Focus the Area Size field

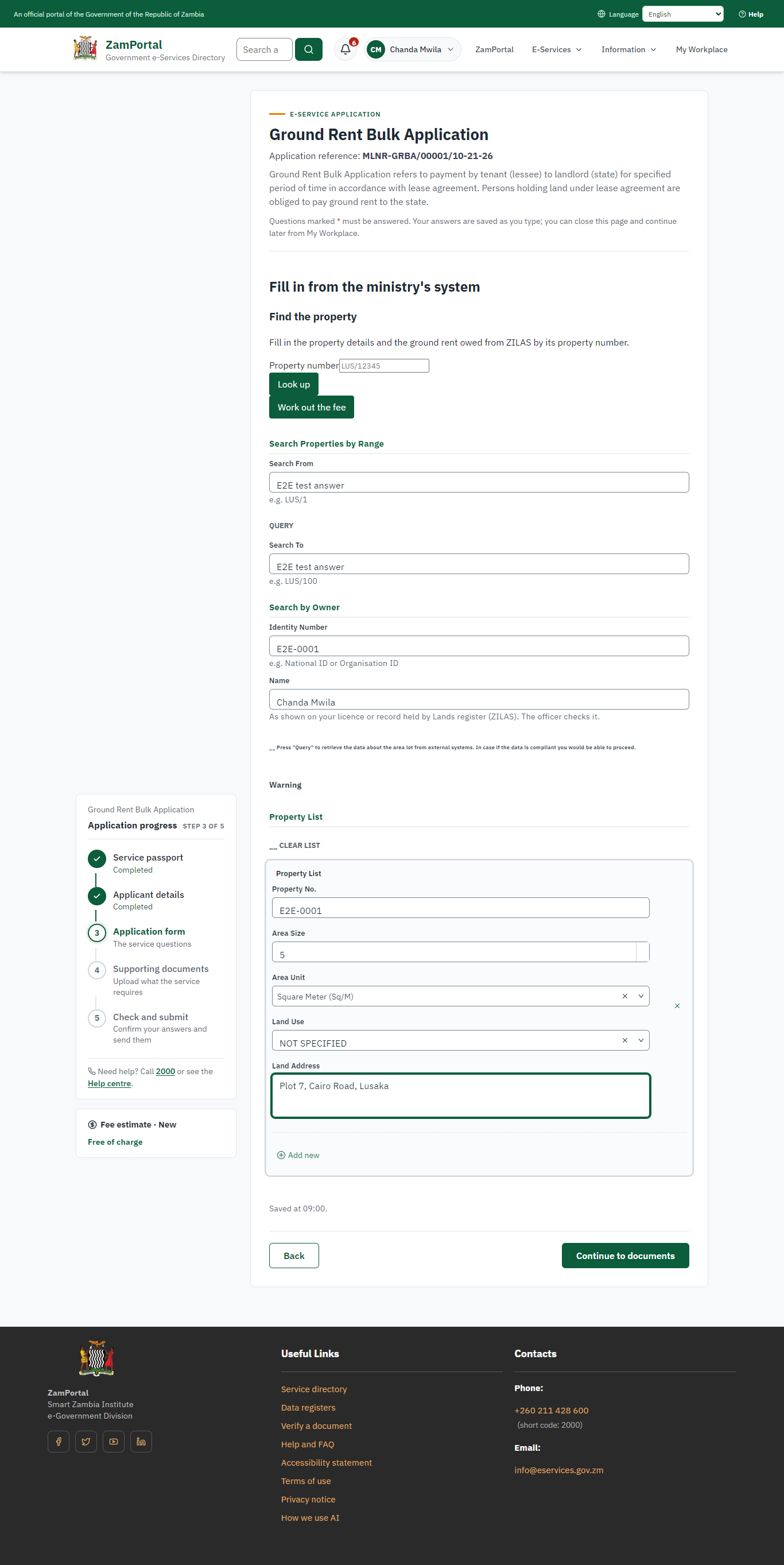tap(453, 952)
